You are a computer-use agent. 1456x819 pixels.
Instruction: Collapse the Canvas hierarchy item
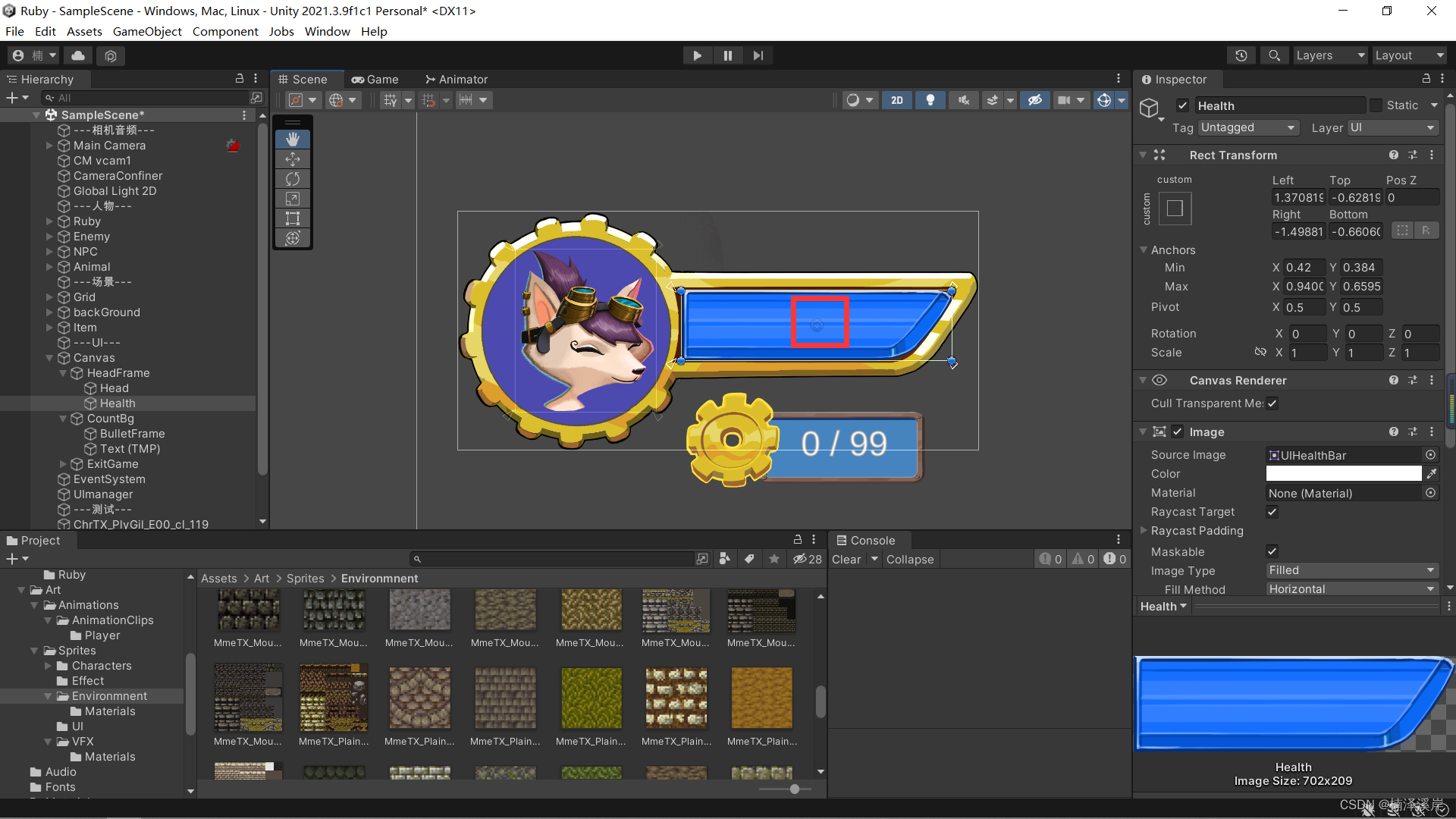pyautogui.click(x=50, y=358)
